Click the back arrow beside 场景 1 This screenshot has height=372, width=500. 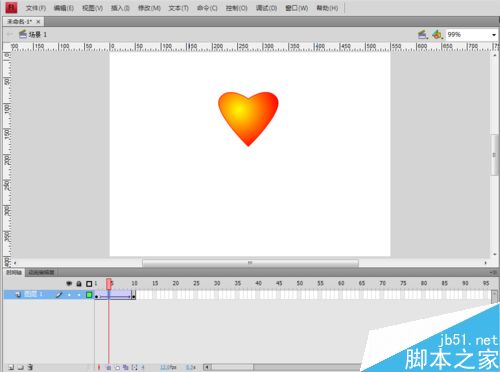pos(10,34)
